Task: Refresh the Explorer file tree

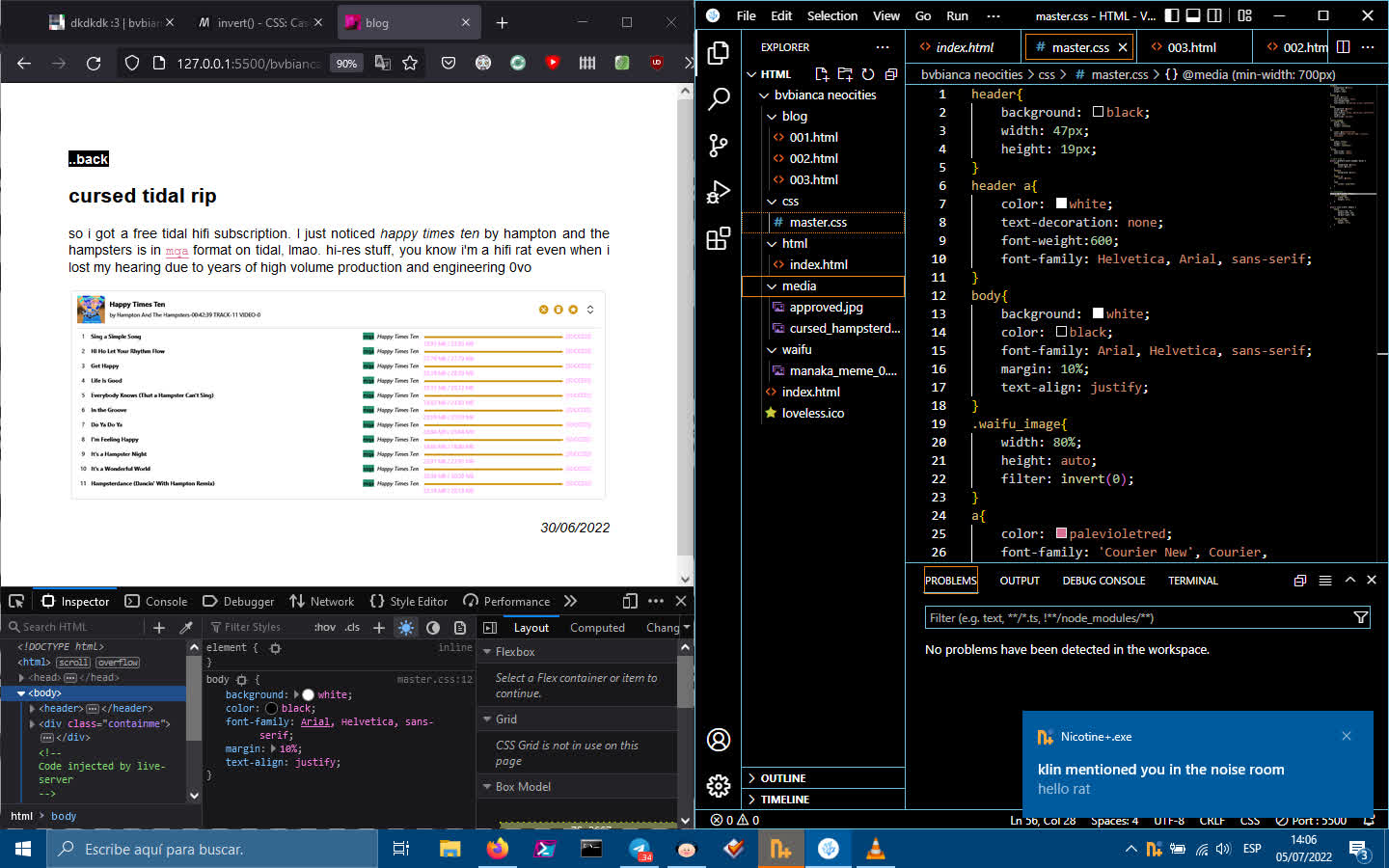Action: click(868, 74)
